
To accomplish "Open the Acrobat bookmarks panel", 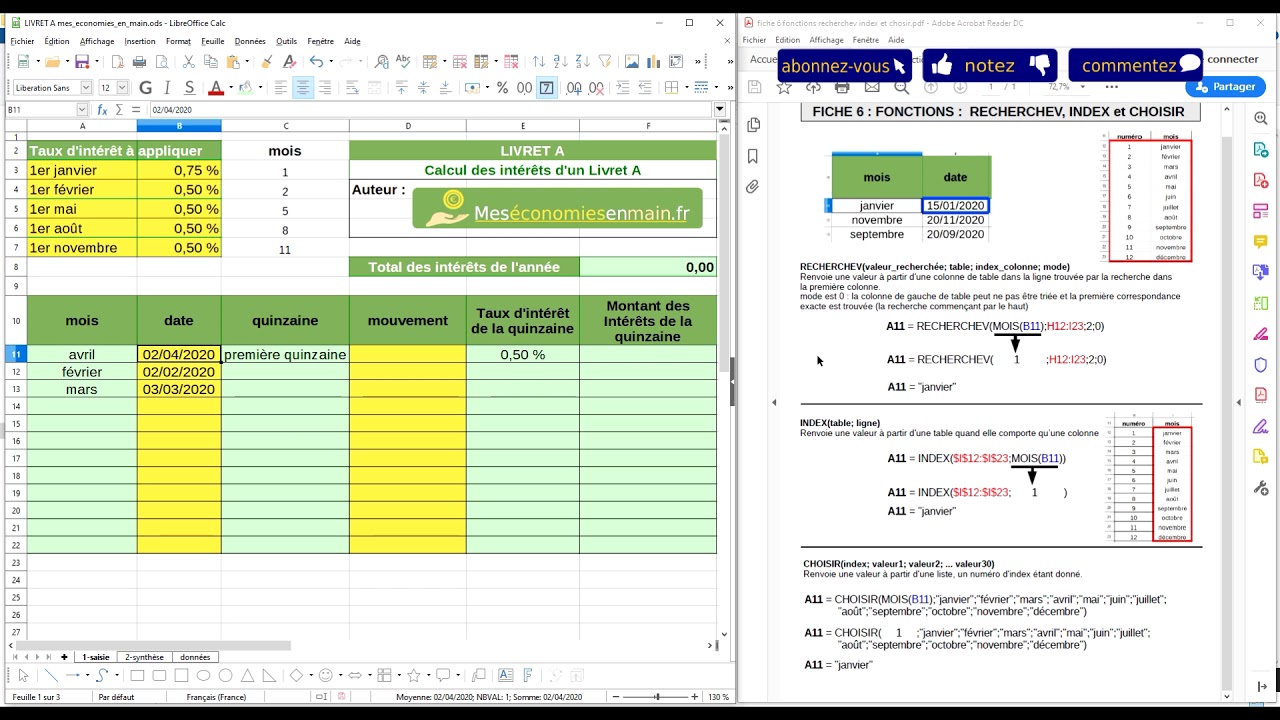I will click(x=753, y=156).
